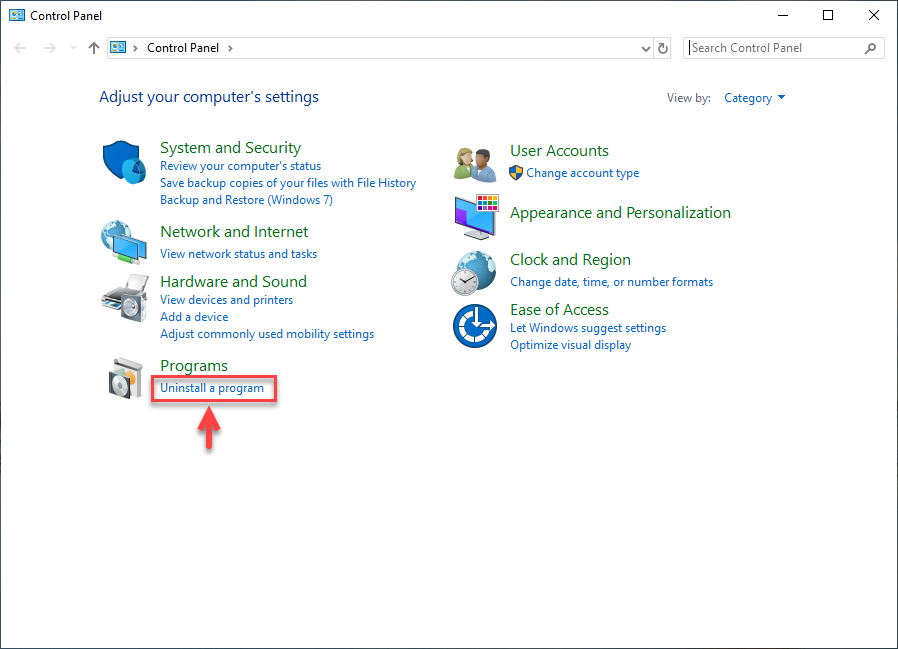Click the Appearance and Personalization monitor icon
This screenshot has width=898, height=649.
tap(476, 217)
